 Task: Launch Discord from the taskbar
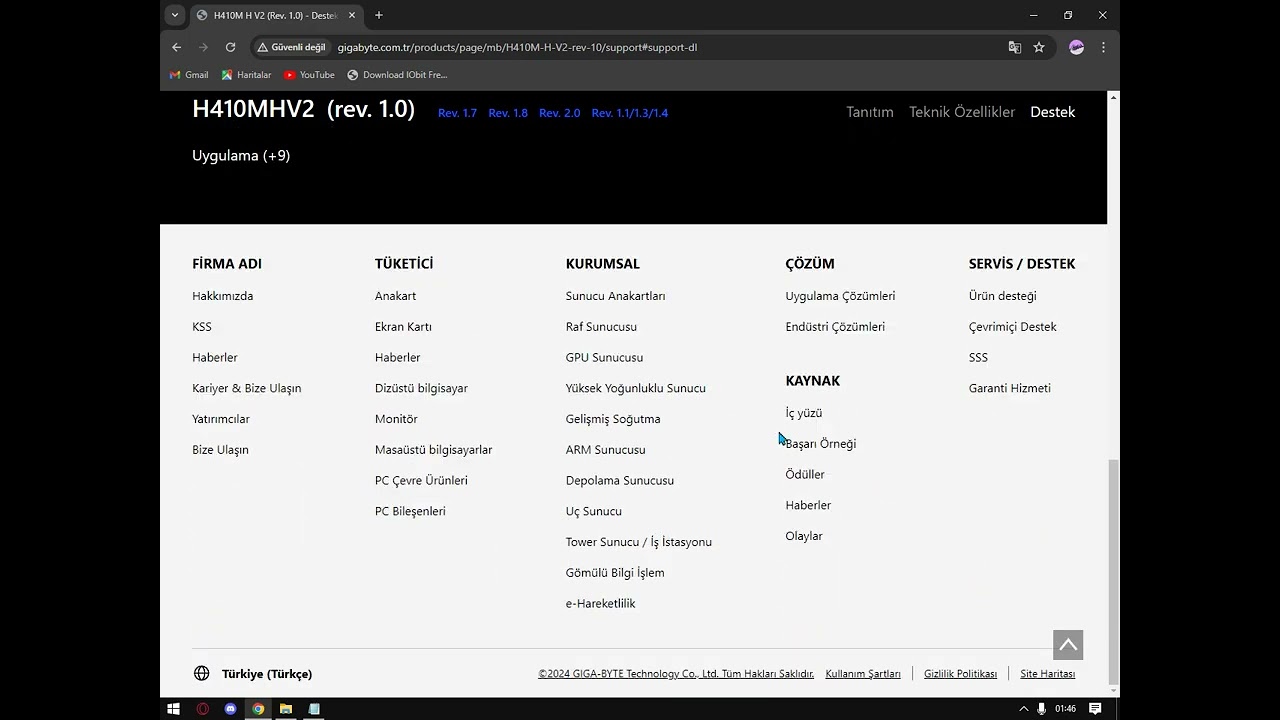(231, 709)
